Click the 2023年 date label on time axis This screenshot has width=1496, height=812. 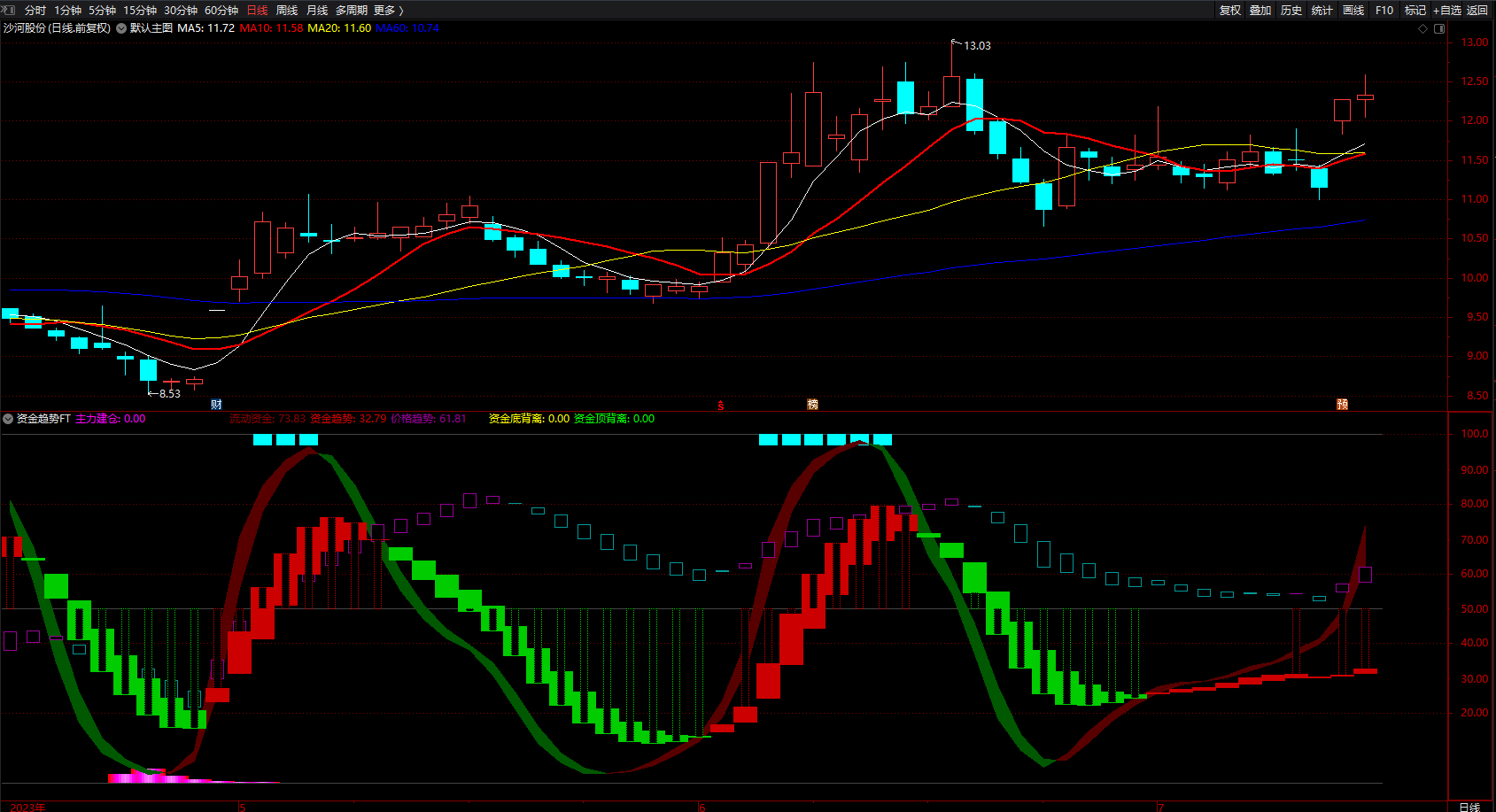coord(28,807)
